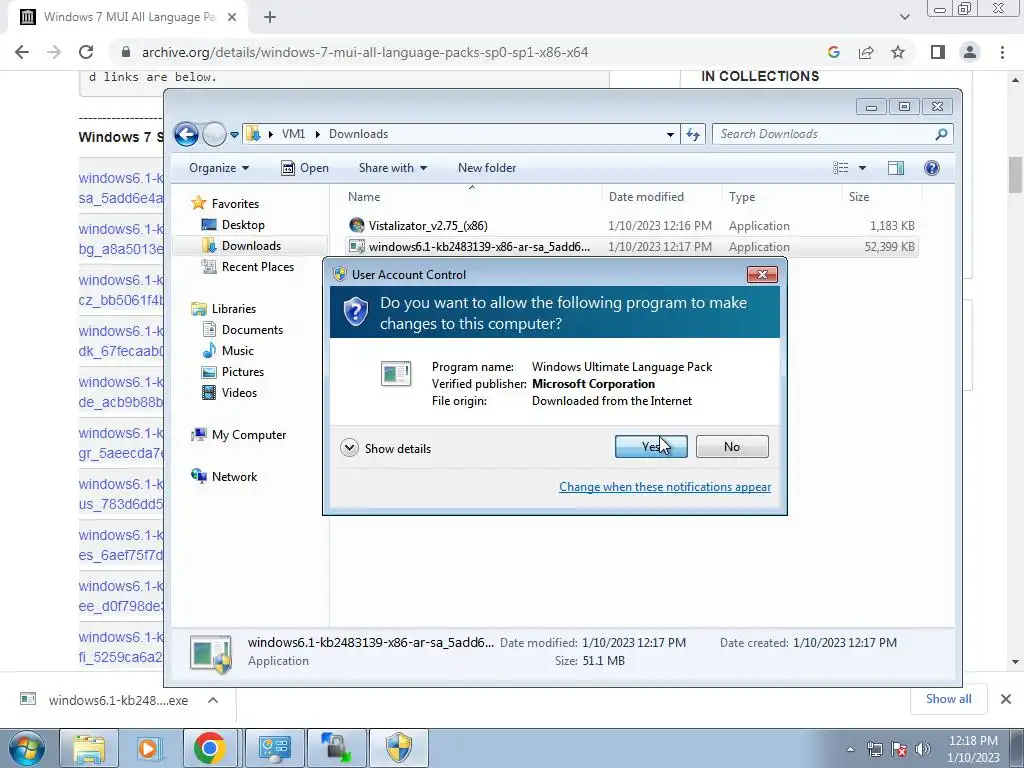Open Chrome profile icon
This screenshot has width=1024, height=768.
(x=970, y=52)
